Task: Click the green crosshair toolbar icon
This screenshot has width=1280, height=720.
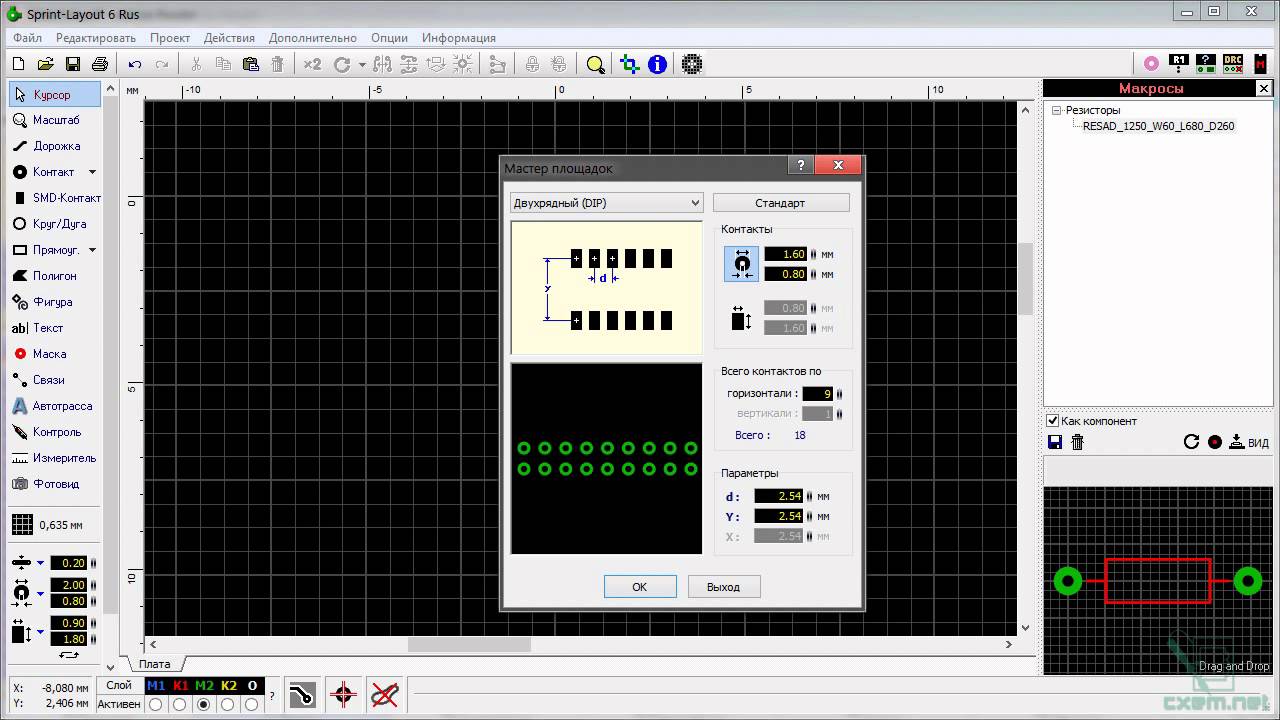Action: point(629,64)
